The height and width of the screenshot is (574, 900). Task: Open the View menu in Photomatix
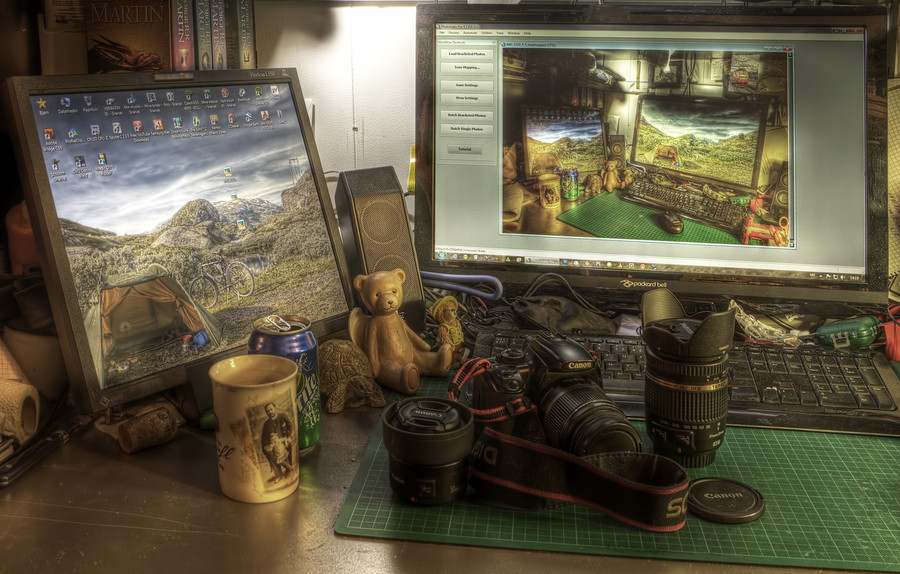pos(500,33)
